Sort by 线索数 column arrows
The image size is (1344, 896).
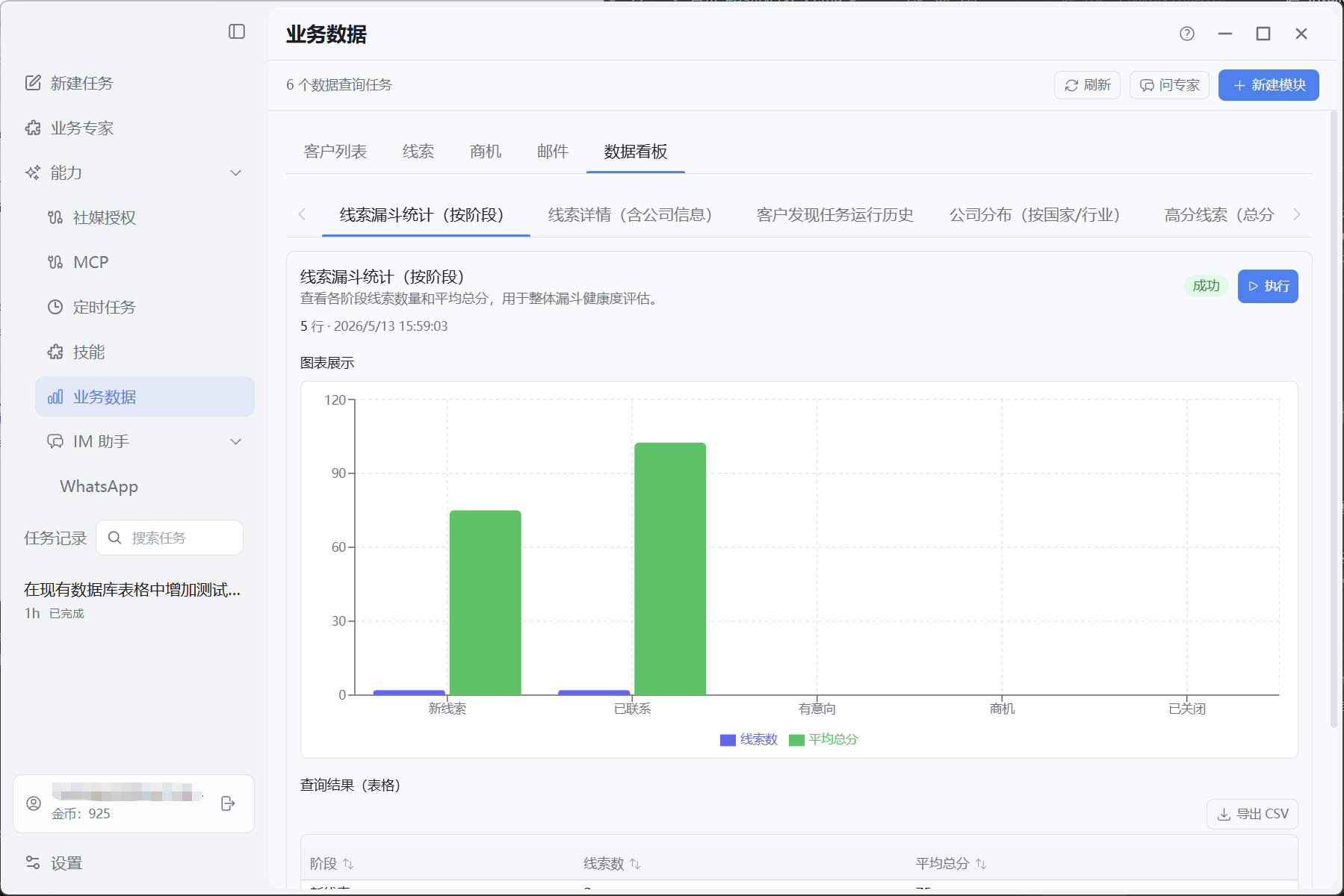pyautogui.click(x=635, y=864)
